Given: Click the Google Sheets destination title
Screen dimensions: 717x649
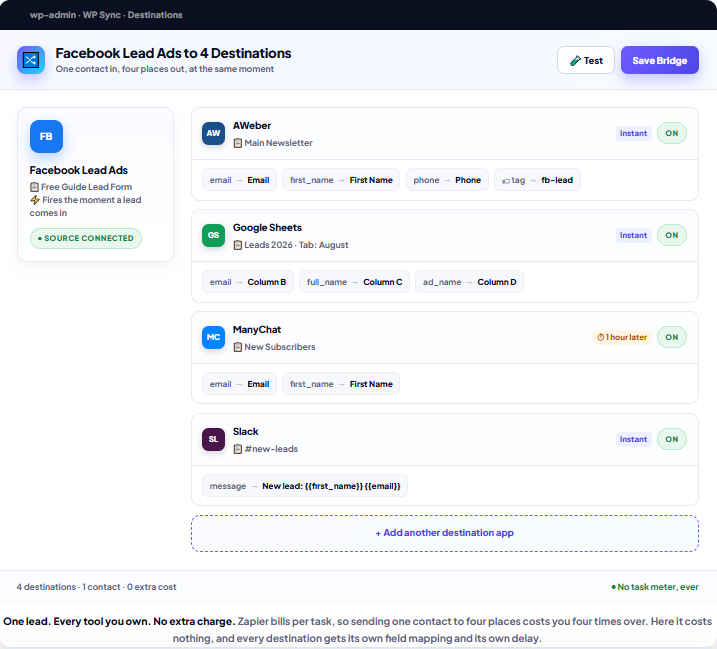Looking at the screenshot, I should click(x=268, y=227).
